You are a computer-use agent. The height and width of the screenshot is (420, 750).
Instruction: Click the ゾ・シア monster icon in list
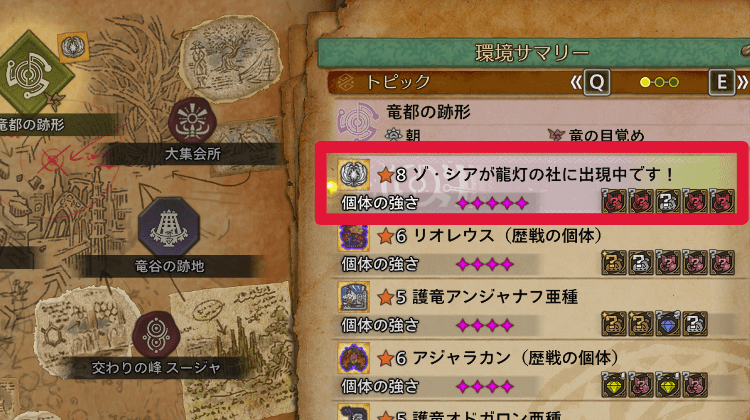(354, 175)
